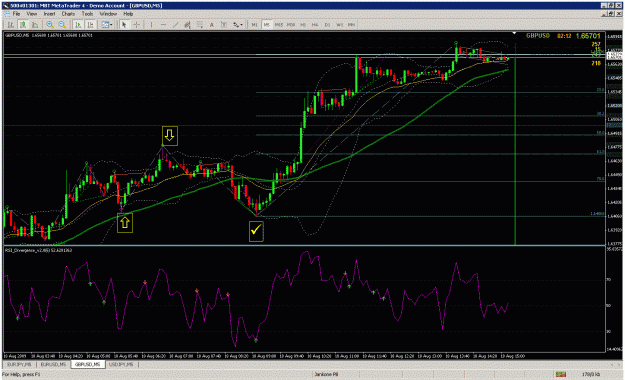This screenshot has width=625, height=380.
Task: Click the price scale on chart right
Action: [x=614, y=138]
